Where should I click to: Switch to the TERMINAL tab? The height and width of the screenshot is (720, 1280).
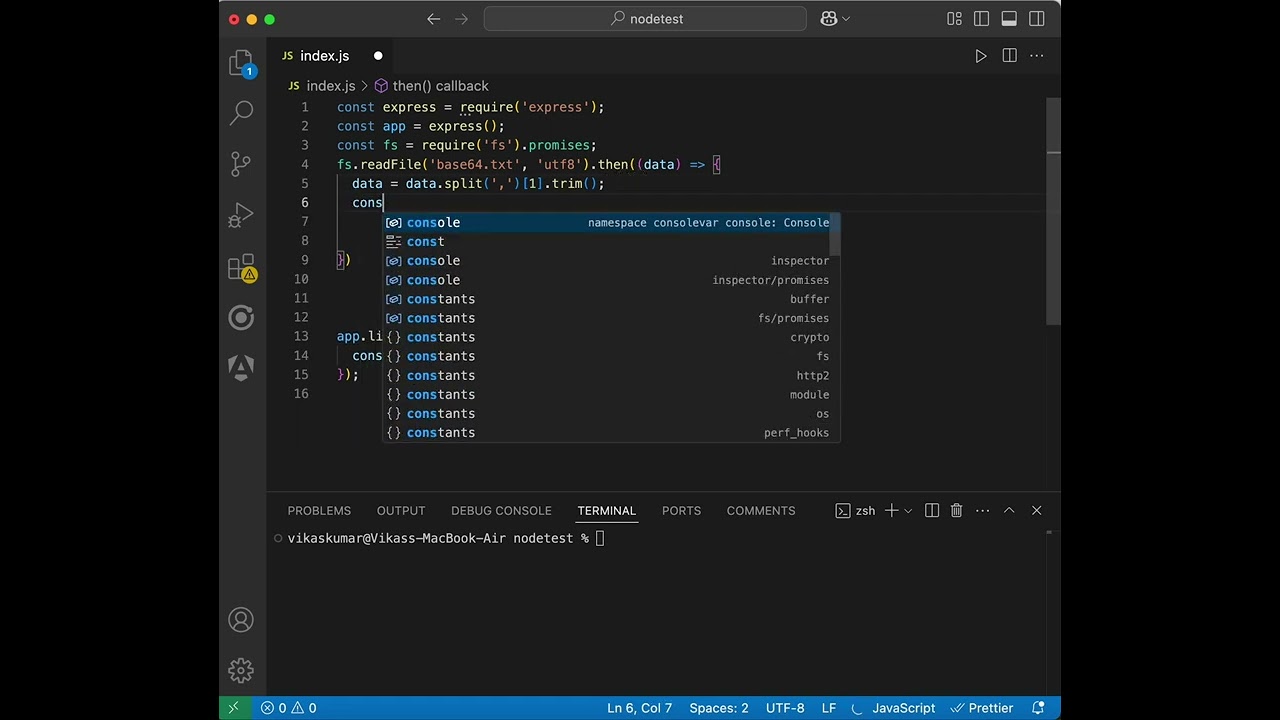[606, 510]
